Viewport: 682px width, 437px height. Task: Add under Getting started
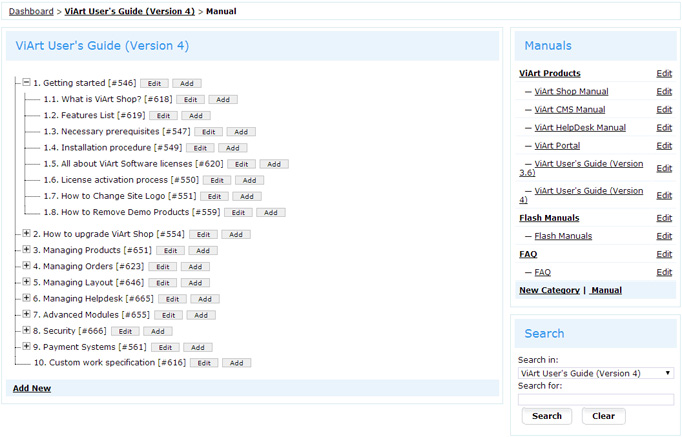187,83
